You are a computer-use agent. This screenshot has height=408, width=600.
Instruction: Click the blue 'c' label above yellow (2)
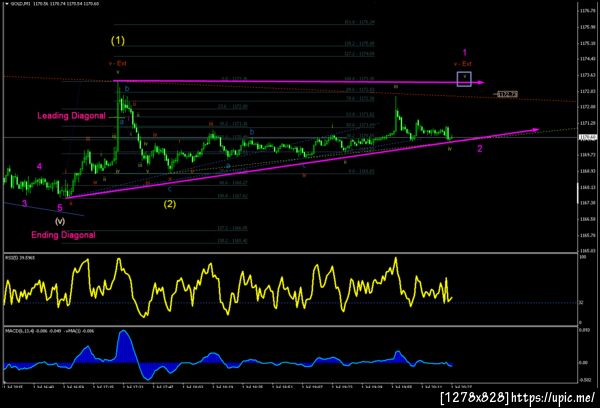click(x=170, y=189)
